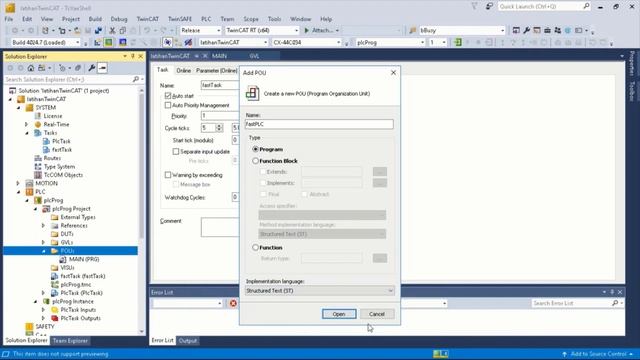Collapse the POUs folder in tree
The image size is (640, 360).
coord(44,251)
